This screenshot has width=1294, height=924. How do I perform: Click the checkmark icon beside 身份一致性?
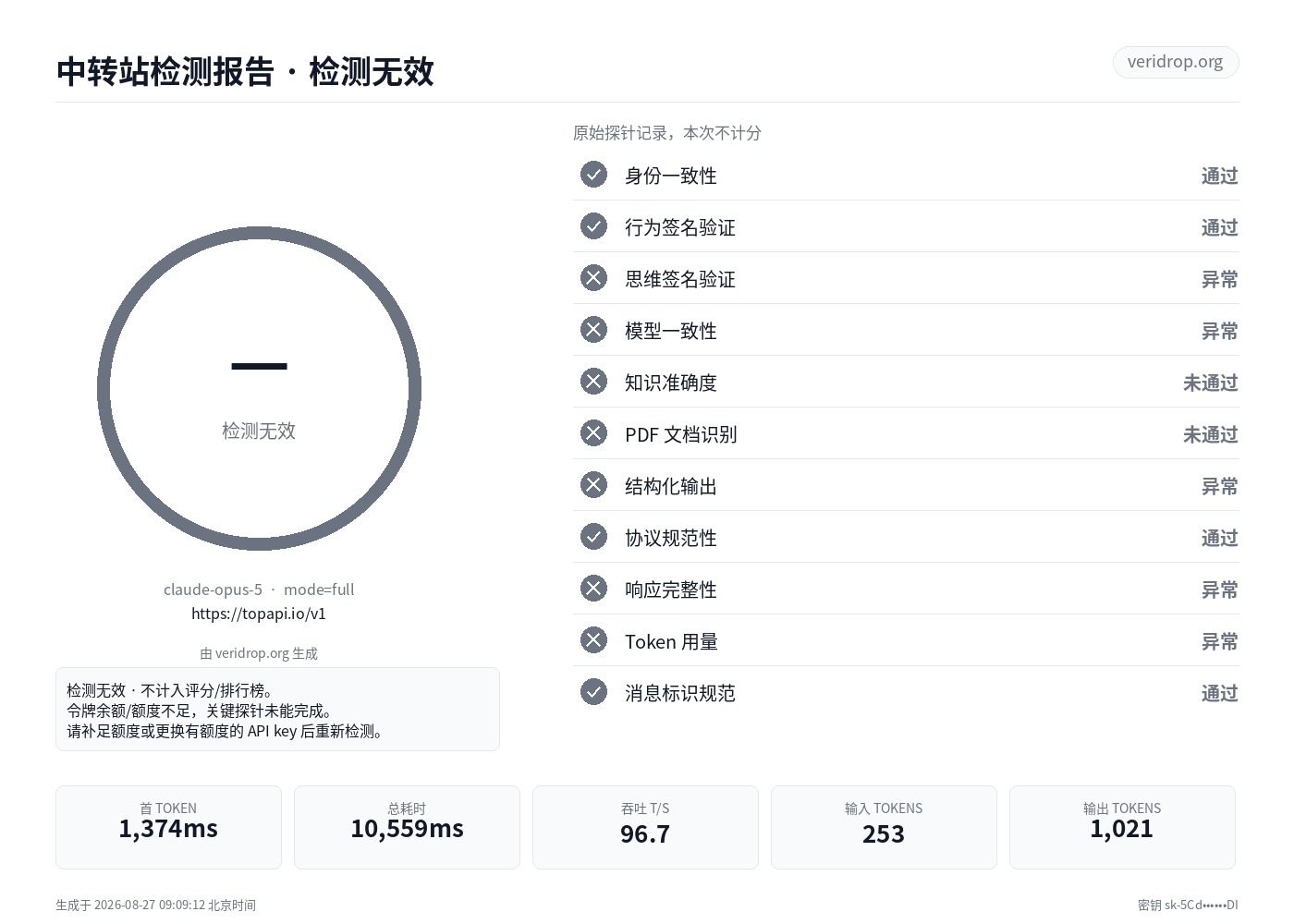coord(593,175)
